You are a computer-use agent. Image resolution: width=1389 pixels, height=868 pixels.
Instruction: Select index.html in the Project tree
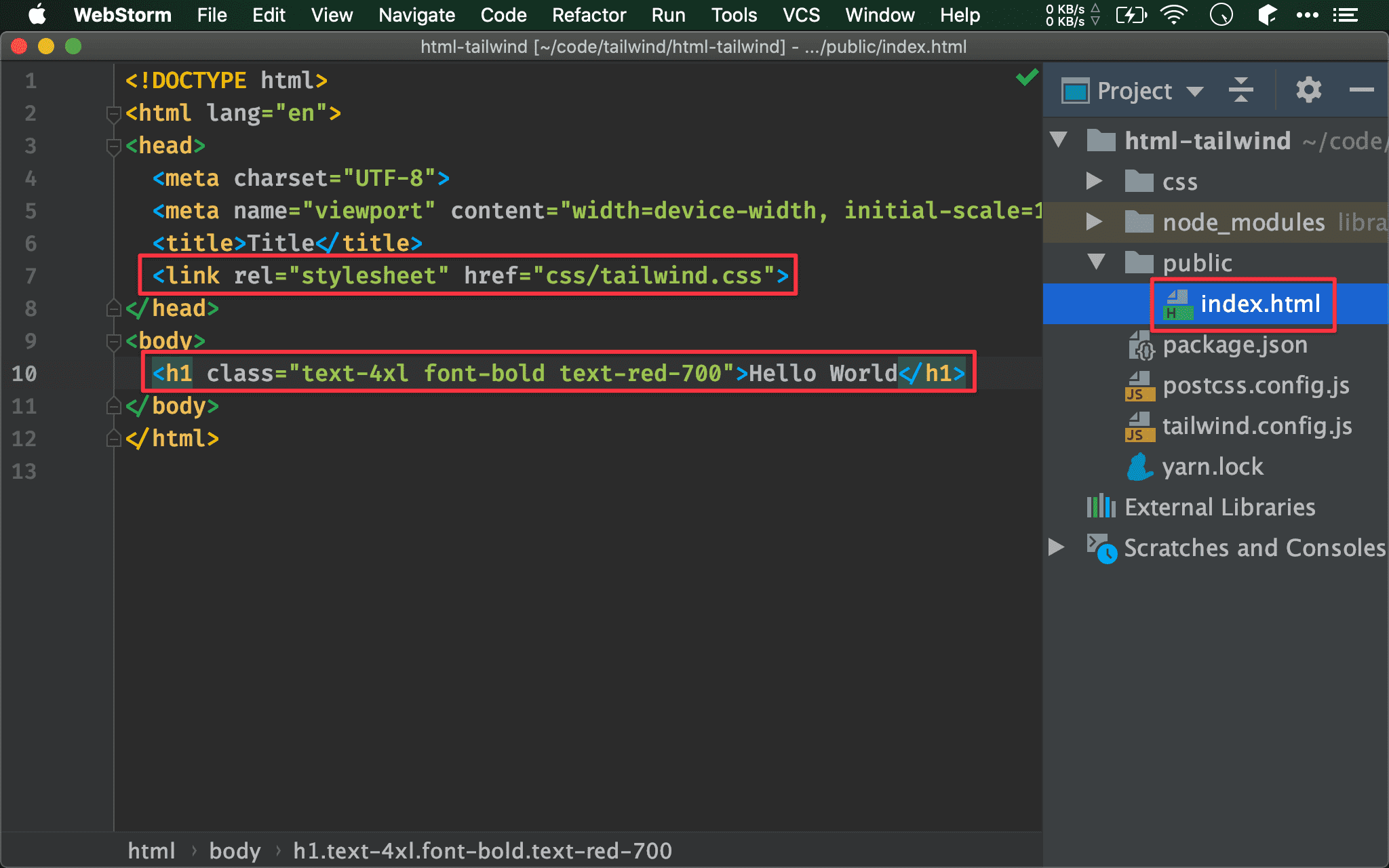(x=1260, y=304)
